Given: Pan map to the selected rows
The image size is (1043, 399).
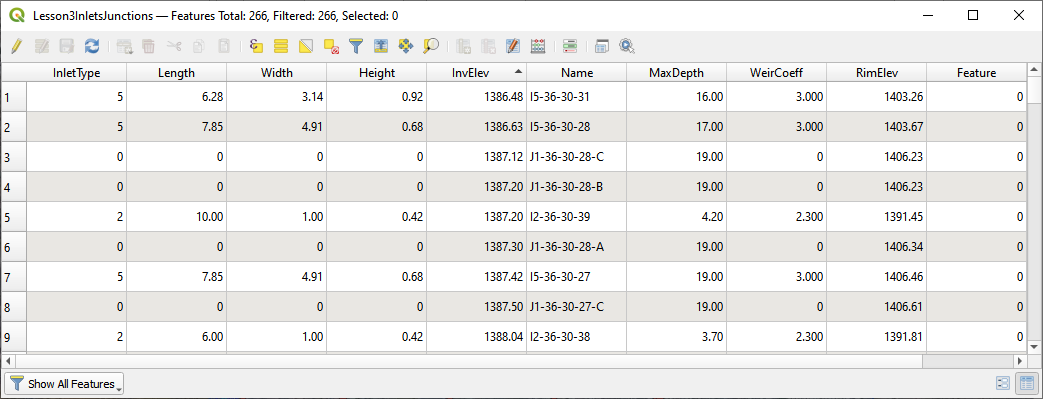Looking at the screenshot, I should point(406,46).
